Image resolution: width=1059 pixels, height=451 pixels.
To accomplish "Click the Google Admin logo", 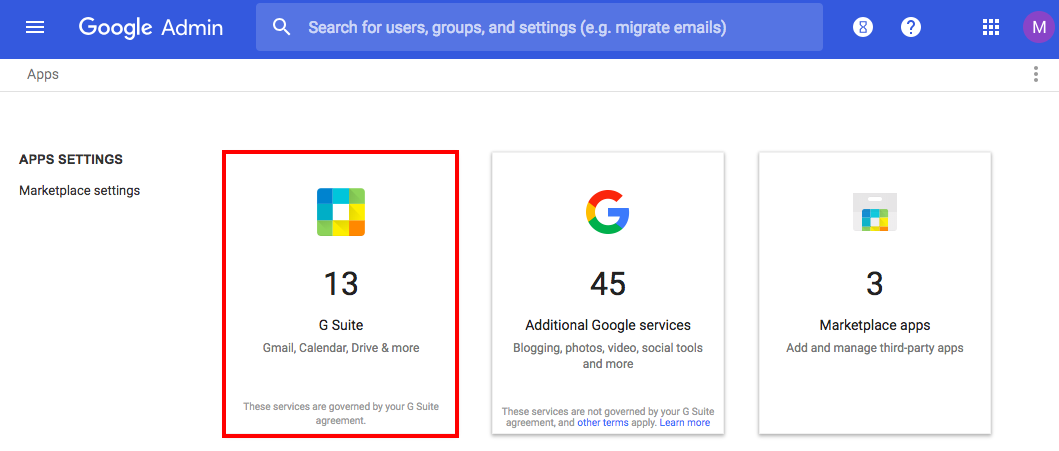I will pyautogui.click(x=151, y=28).
